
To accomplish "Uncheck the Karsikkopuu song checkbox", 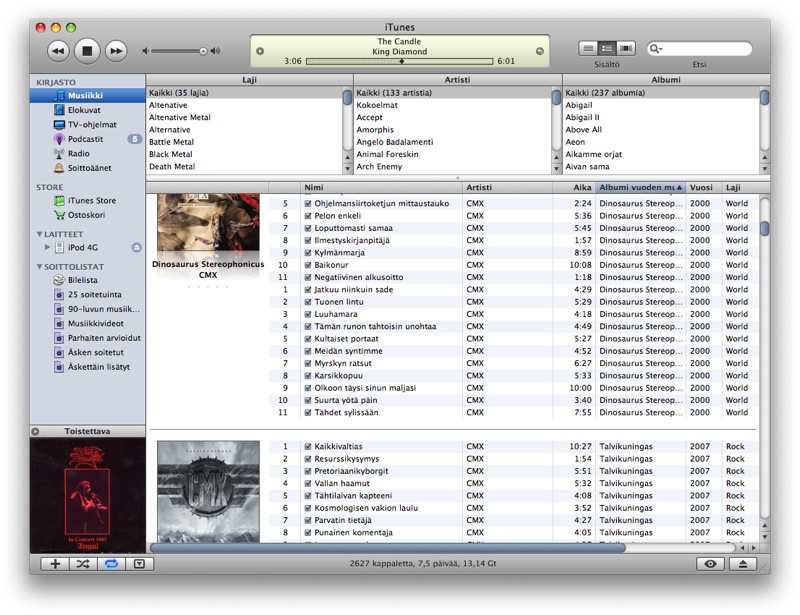I will click(308, 376).
